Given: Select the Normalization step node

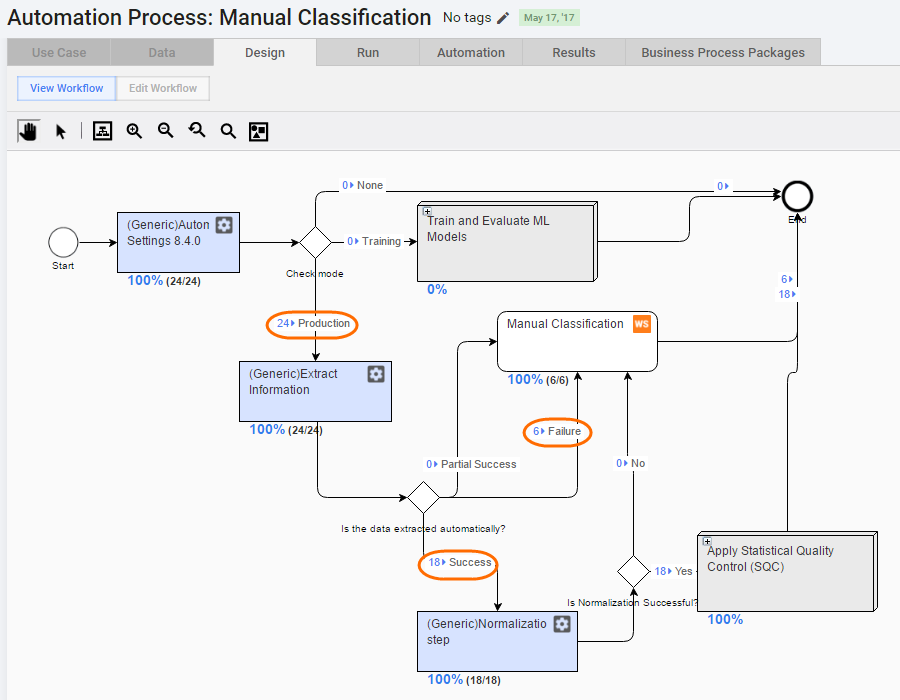Looking at the screenshot, I should [x=497, y=641].
